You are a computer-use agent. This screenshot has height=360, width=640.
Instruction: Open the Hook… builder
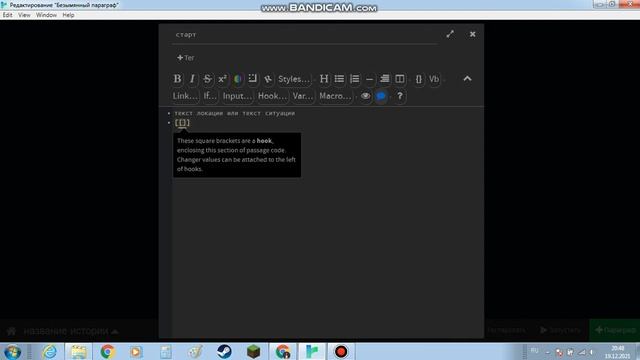(272, 96)
